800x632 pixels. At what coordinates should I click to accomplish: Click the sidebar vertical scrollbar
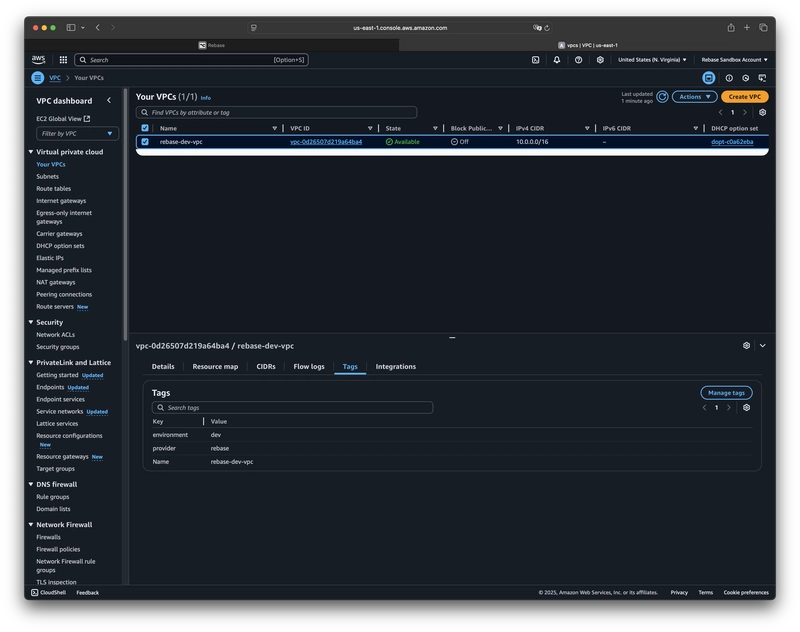coord(125,214)
